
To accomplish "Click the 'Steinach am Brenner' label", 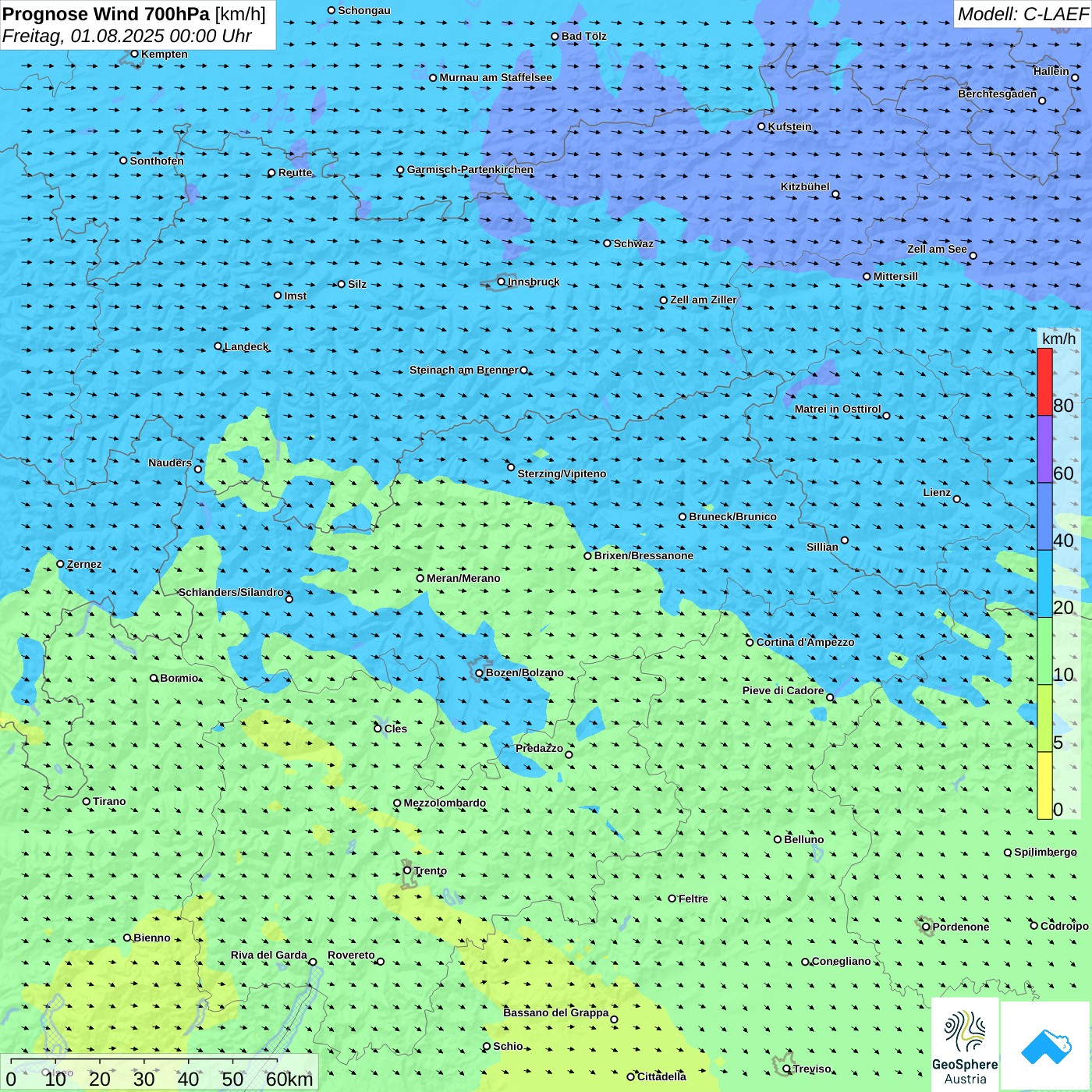I will click(463, 370).
